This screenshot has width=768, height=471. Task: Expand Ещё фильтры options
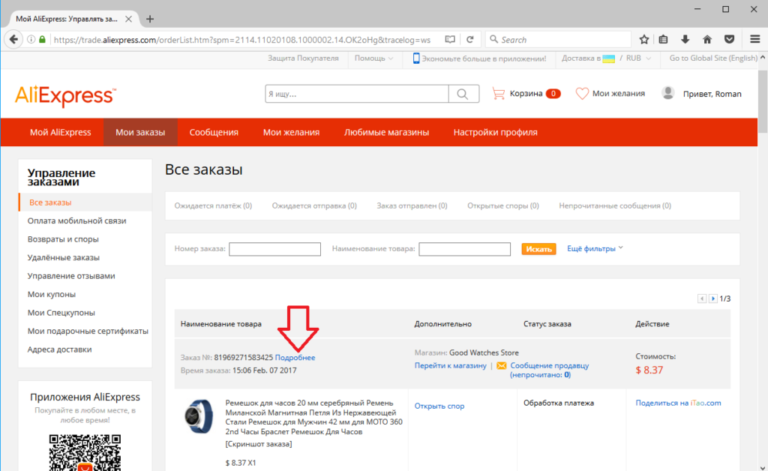click(x=595, y=249)
